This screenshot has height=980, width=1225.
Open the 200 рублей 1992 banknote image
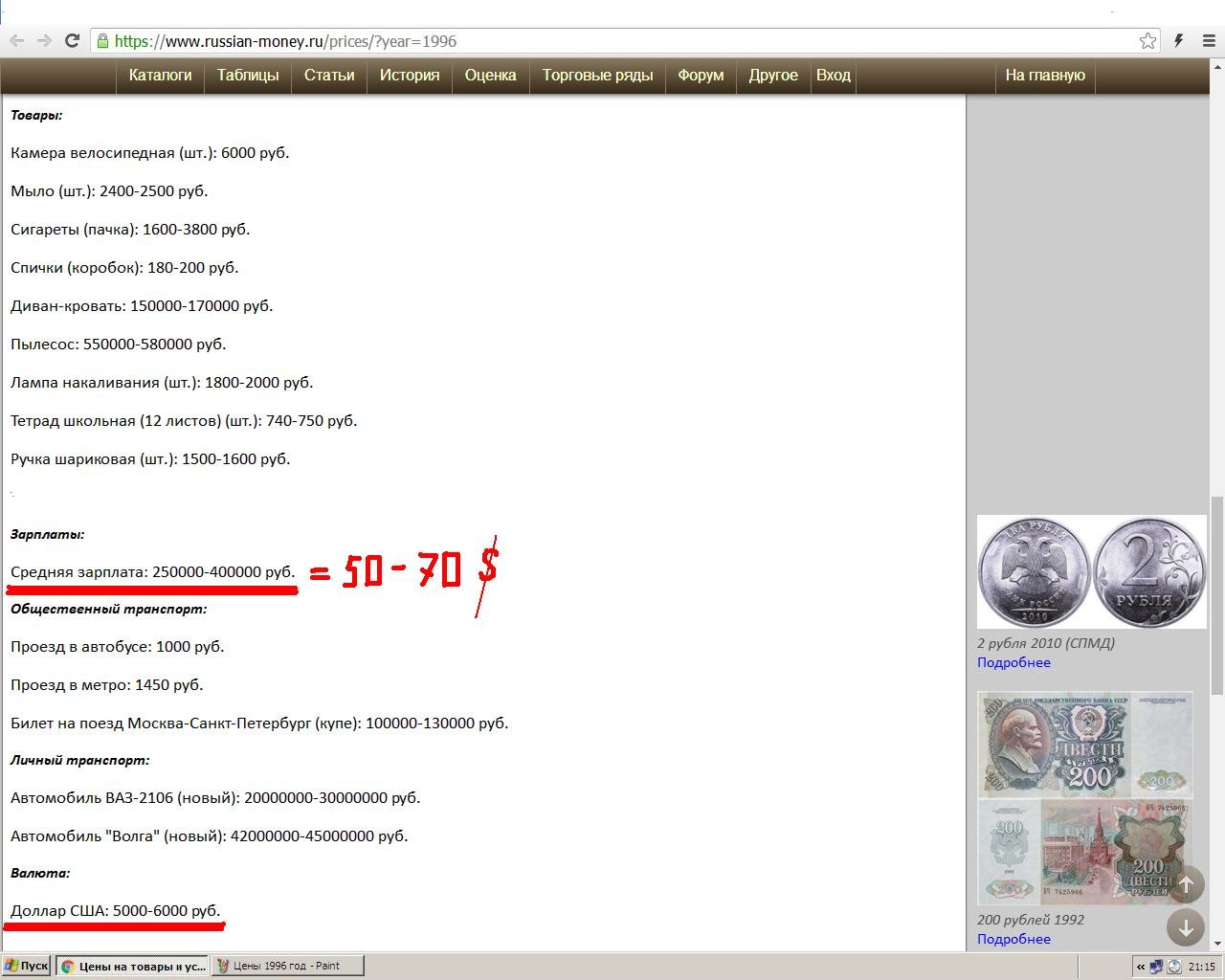click(1085, 798)
